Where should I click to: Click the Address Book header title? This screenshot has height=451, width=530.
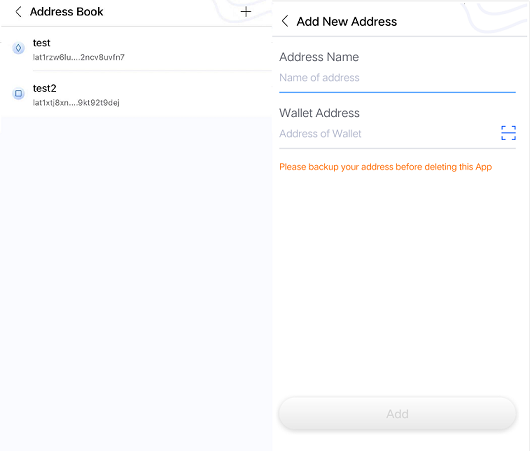point(67,12)
